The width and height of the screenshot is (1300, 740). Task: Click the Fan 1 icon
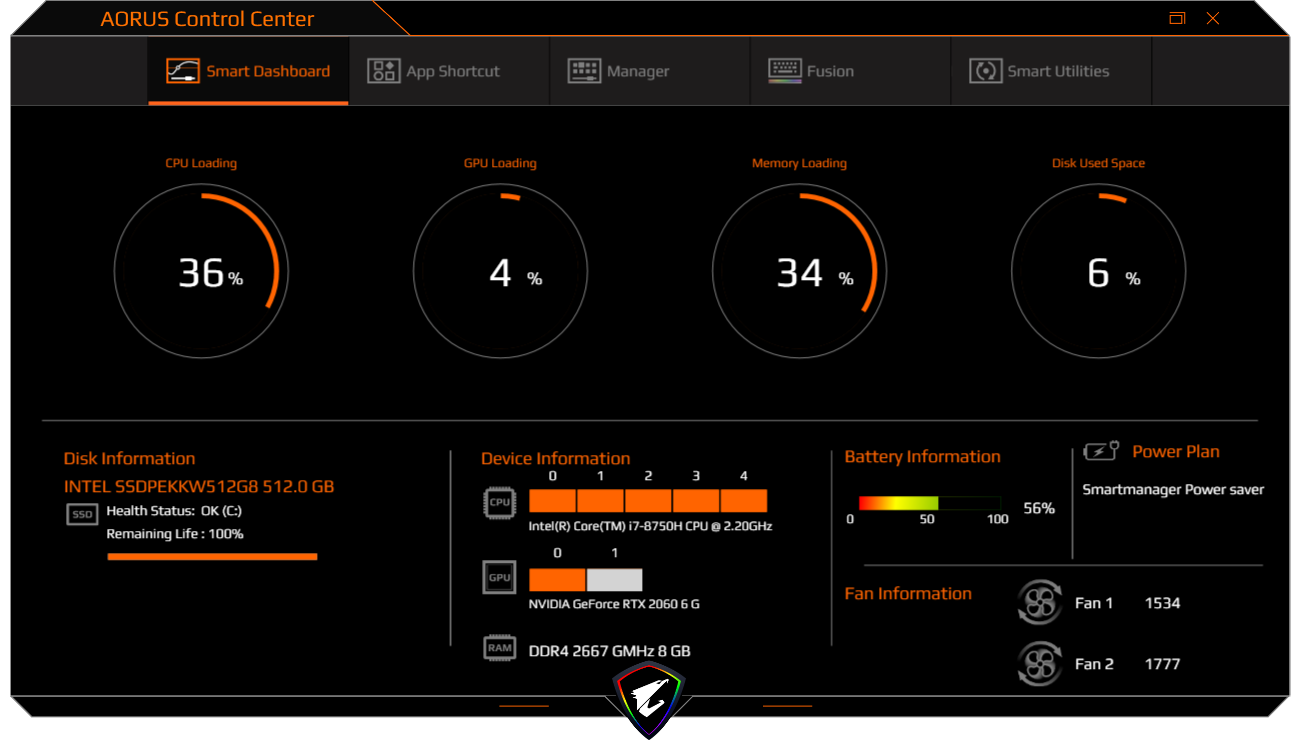1040,603
